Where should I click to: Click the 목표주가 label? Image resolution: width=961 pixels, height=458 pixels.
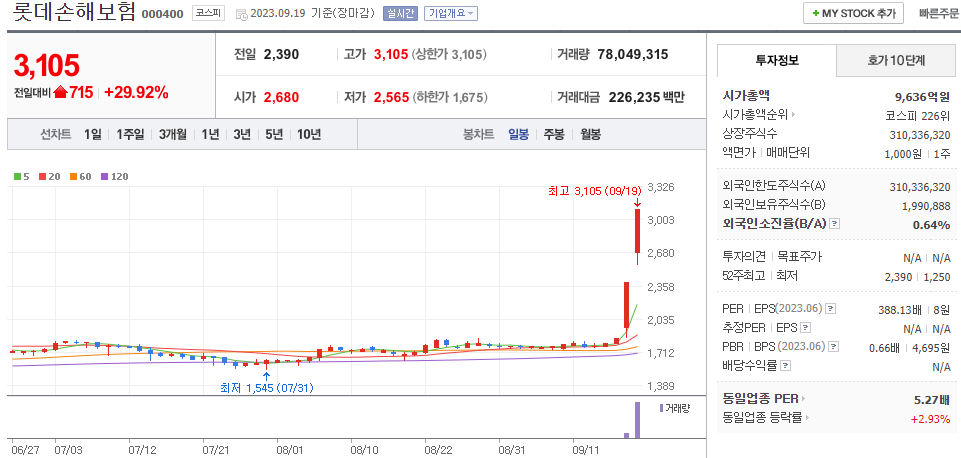coord(800,258)
